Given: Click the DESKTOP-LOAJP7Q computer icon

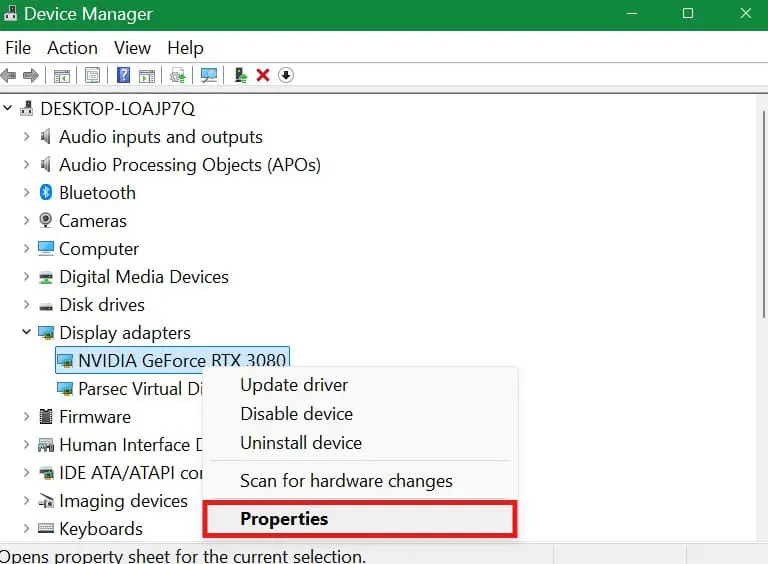Looking at the screenshot, I should tap(26, 108).
